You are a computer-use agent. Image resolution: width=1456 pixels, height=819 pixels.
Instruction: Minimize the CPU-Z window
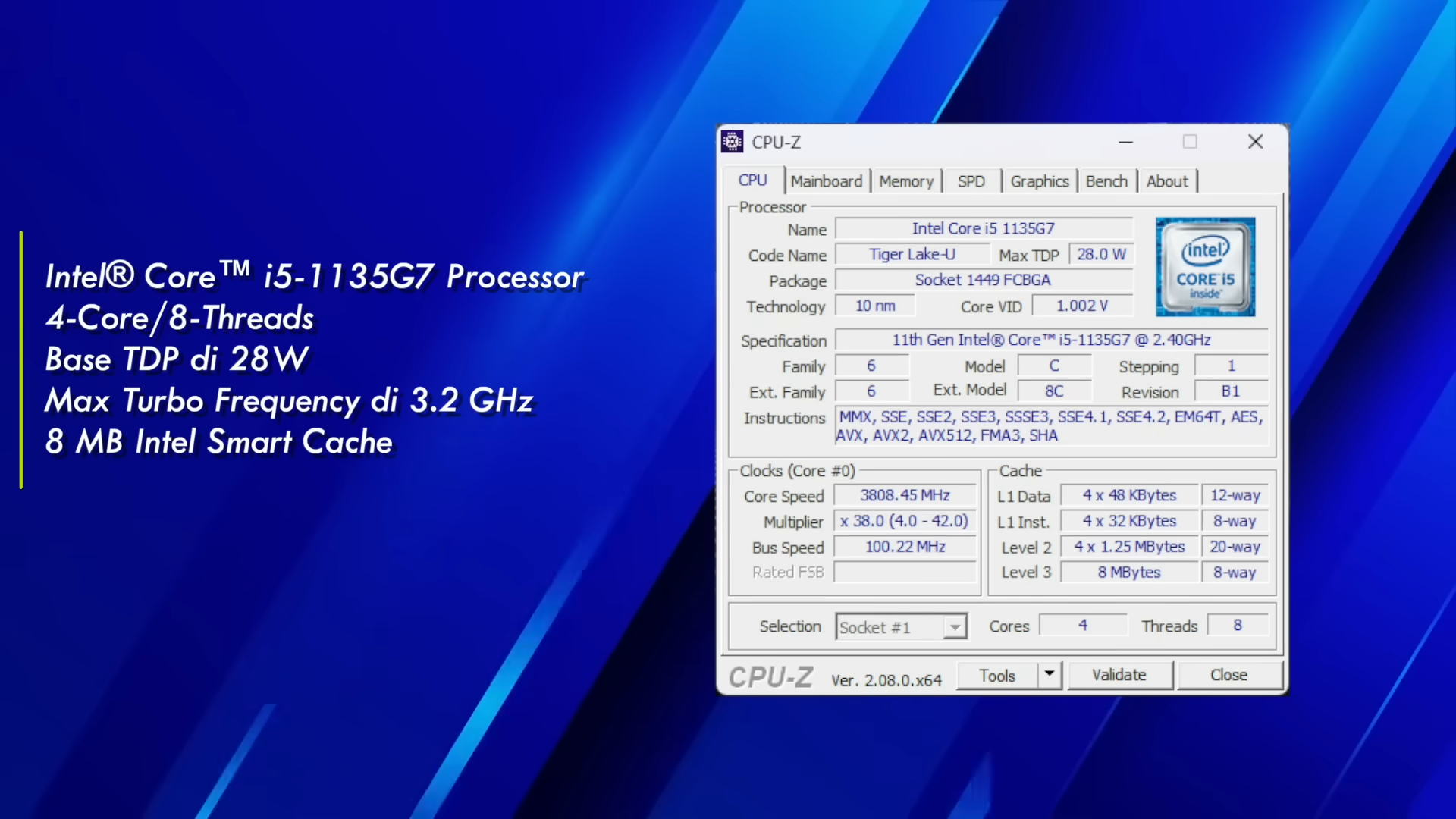point(1126,142)
